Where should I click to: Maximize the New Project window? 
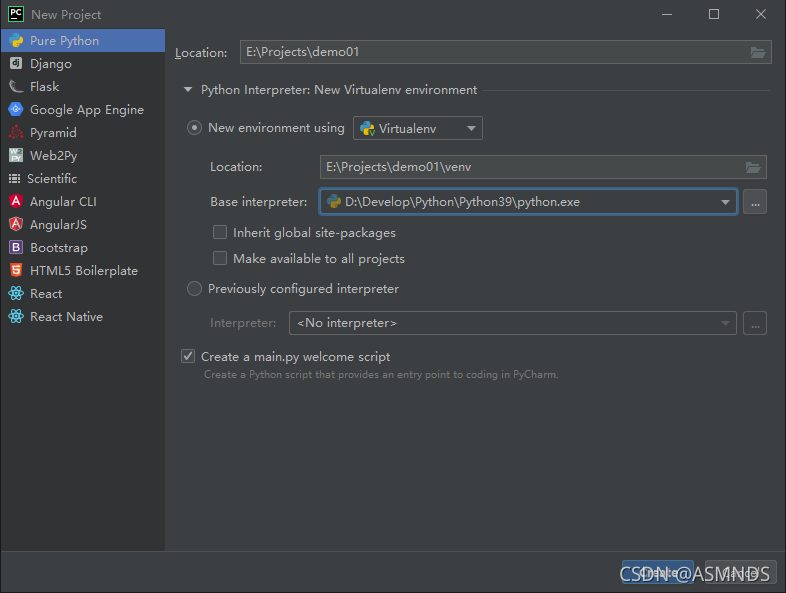pyautogui.click(x=714, y=14)
